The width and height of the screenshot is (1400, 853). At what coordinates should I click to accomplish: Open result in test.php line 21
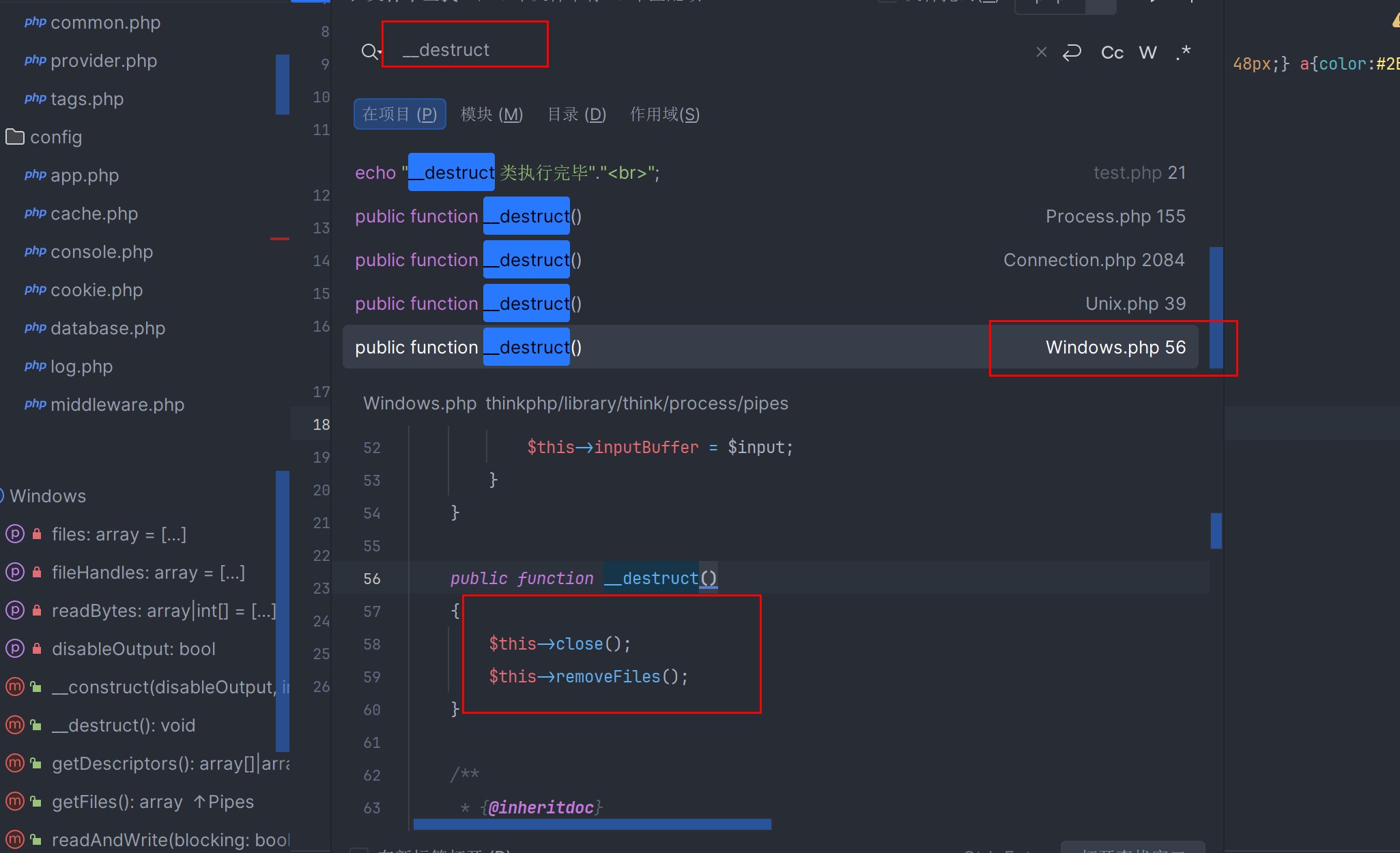click(770, 173)
